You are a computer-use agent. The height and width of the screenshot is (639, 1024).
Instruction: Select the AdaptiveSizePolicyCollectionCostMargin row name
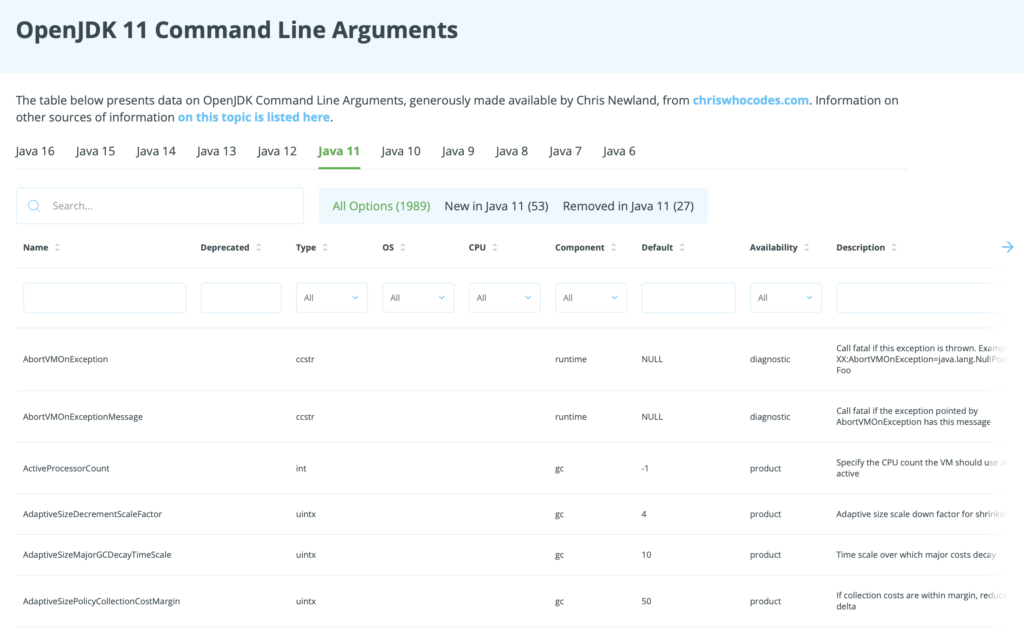(x=101, y=601)
